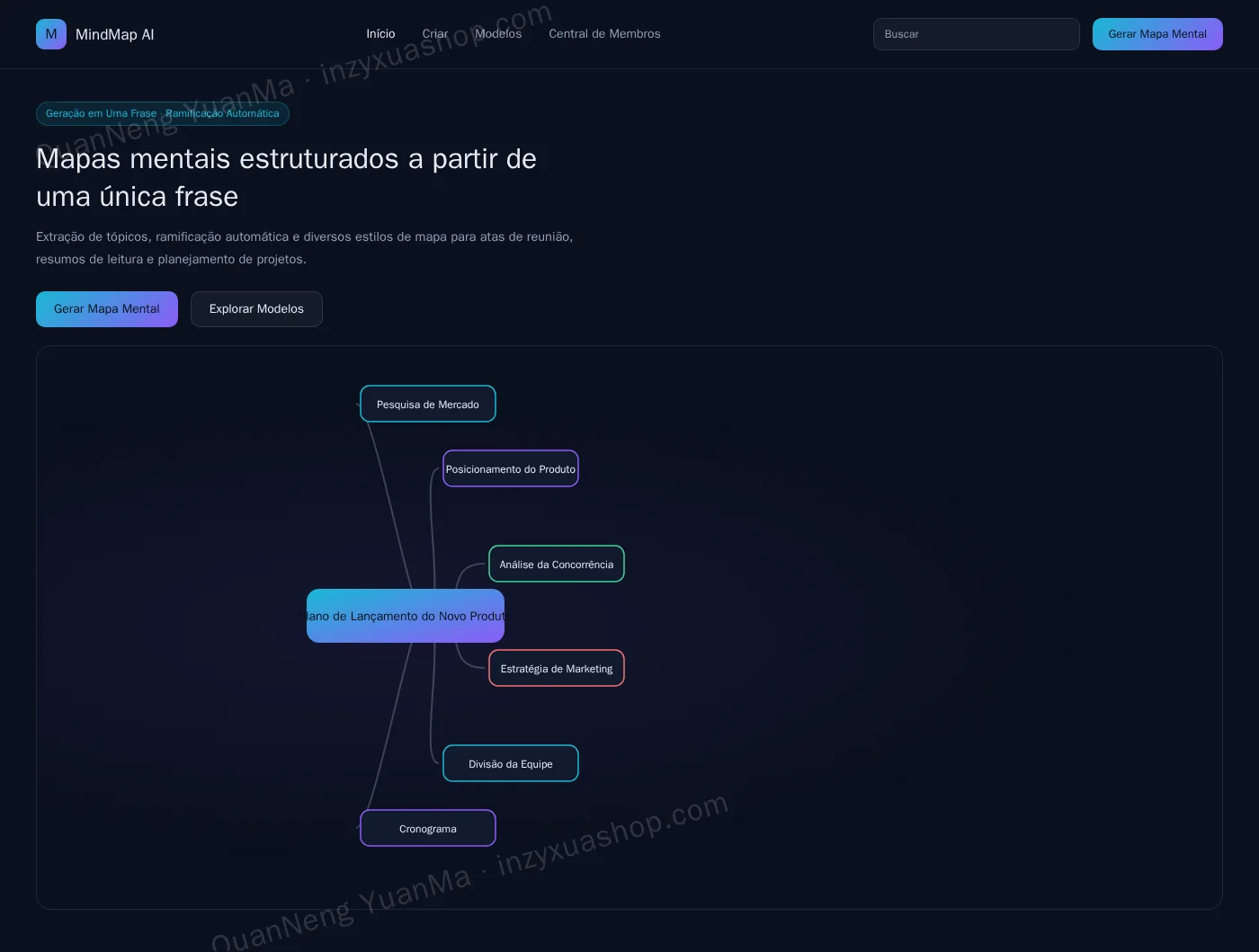Click the main heading Mapas mentais estruturados
This screenshot has height=952, width=1259.
click(286, 177)
